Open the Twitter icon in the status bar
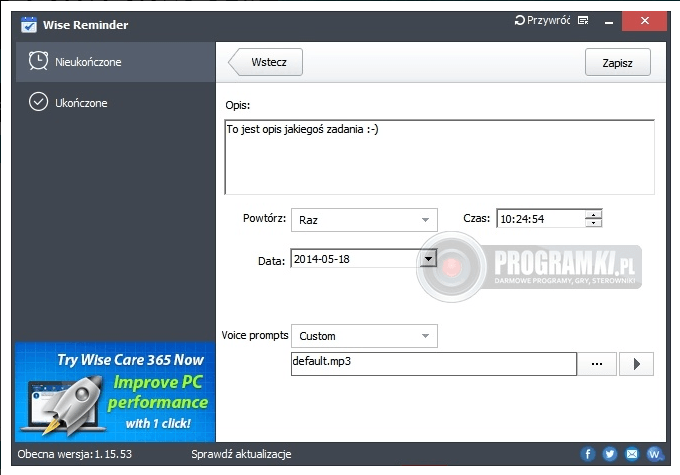 click(x=609, y=454)
